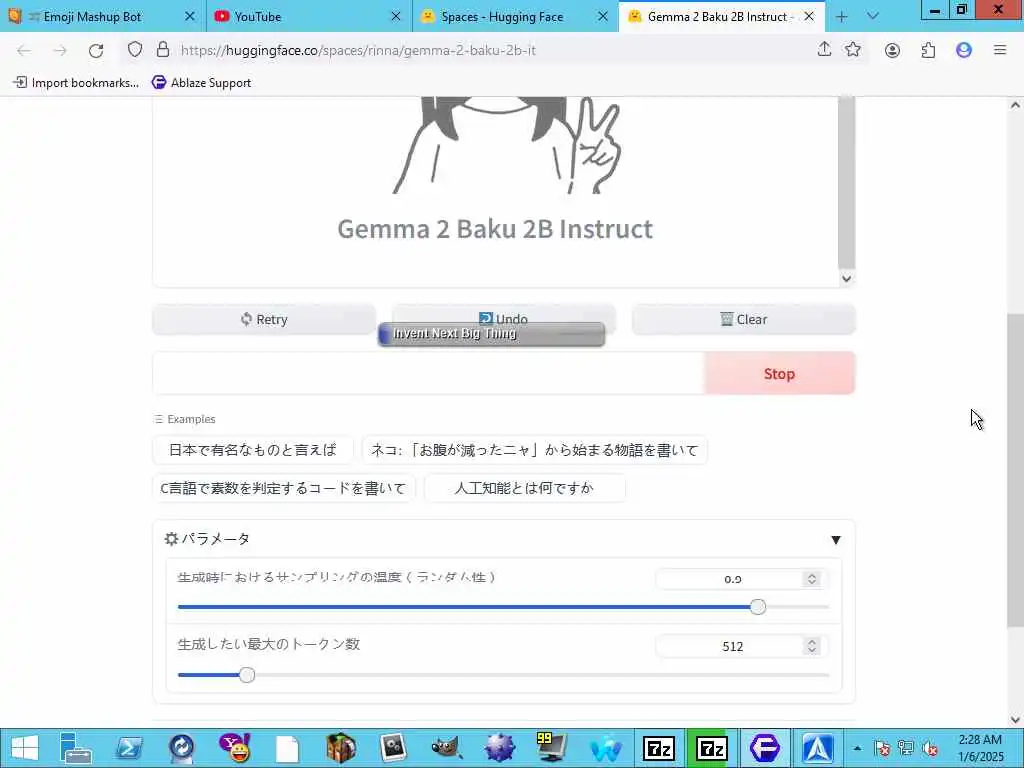Screen dimensions: 1024x768
Task: Choose example about ネコ お腹が減ったニャ story
Action: (535, 450)
